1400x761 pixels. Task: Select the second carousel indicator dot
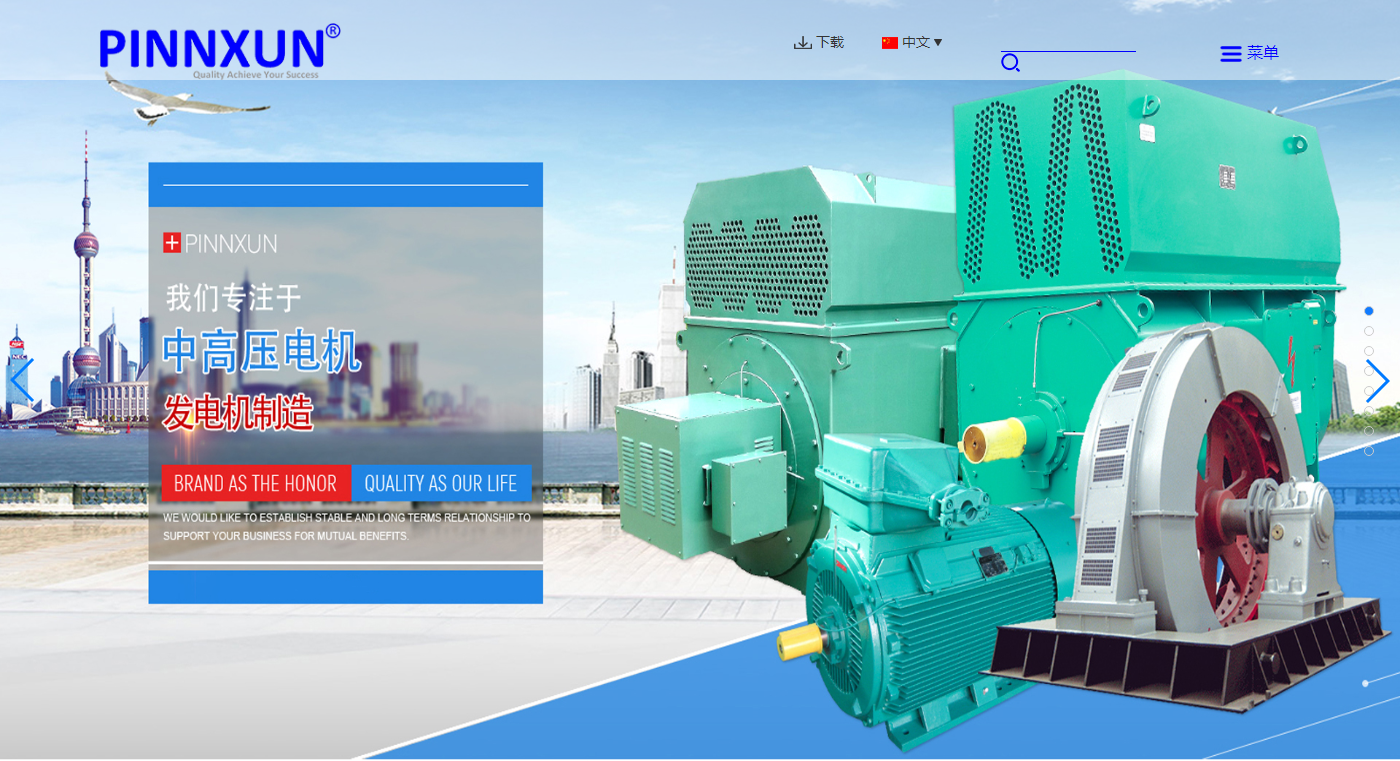tap(1369, 331)
